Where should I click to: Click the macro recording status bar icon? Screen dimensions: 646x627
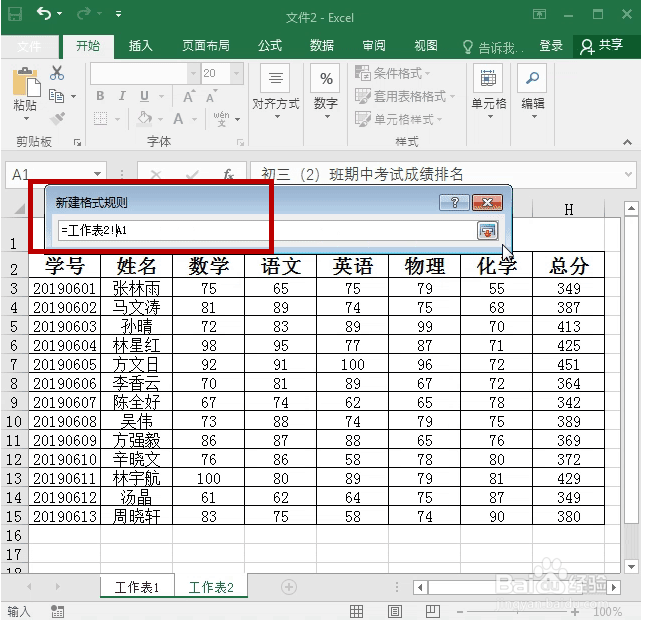coord(57,612)
